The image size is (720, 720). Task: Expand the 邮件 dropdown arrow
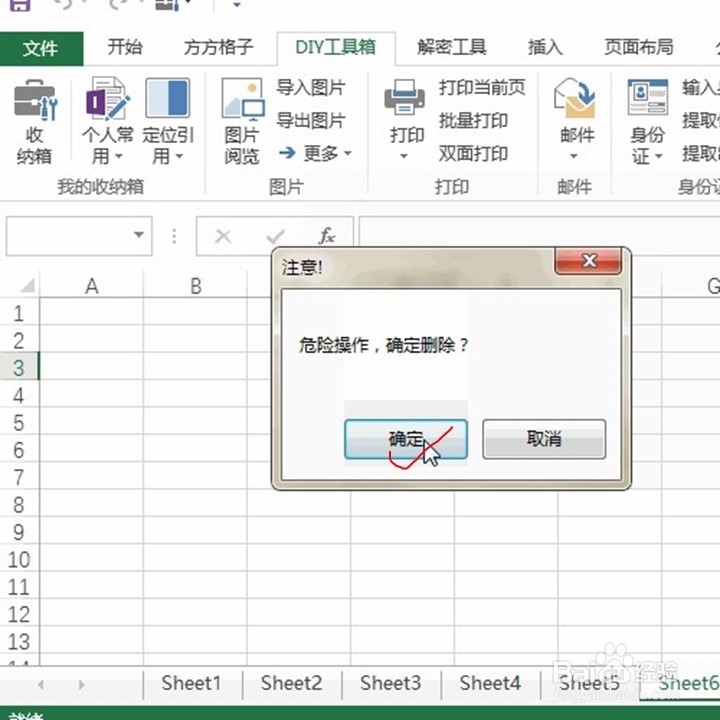(574, 156)
